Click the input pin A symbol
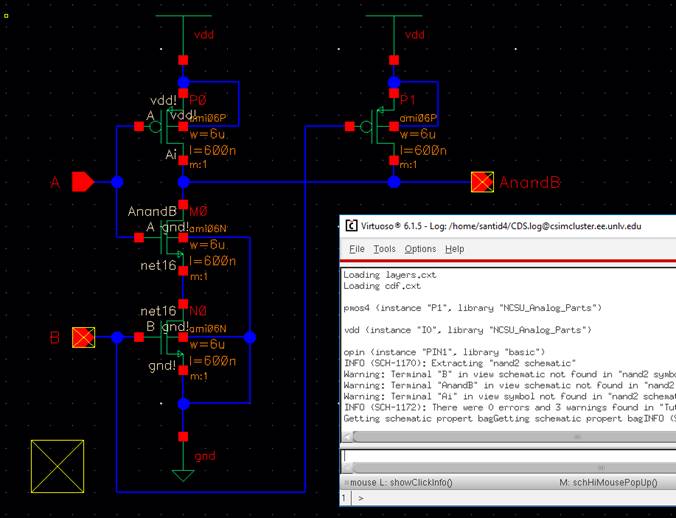The height and width of the screenshot is (518, 676). point(83,182)
